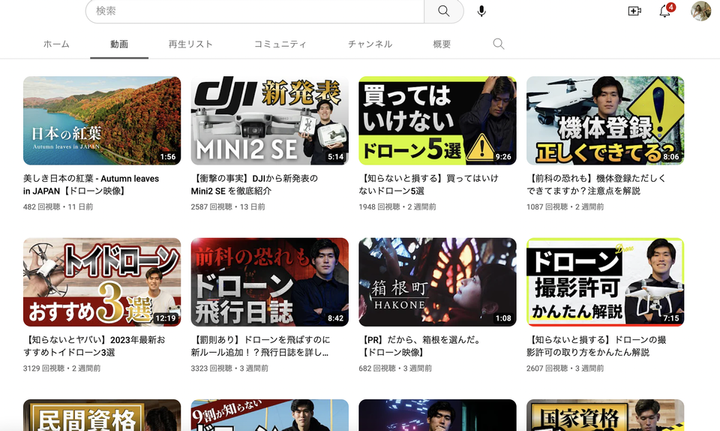Open notifications bell with 4 badge
Image resolution: width=720 pixels, height=431 pixels.
click(x=666, y=10)
